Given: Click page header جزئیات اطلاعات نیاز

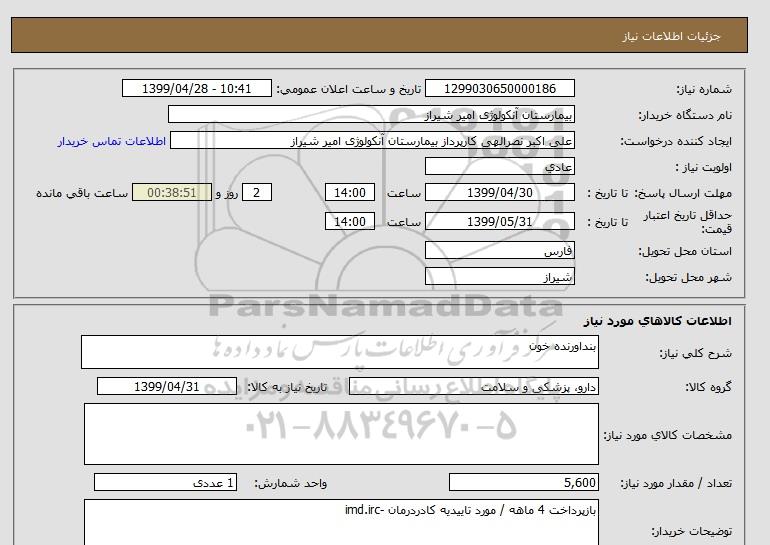Looking at the screenshot, I should [x=671, y=36].
